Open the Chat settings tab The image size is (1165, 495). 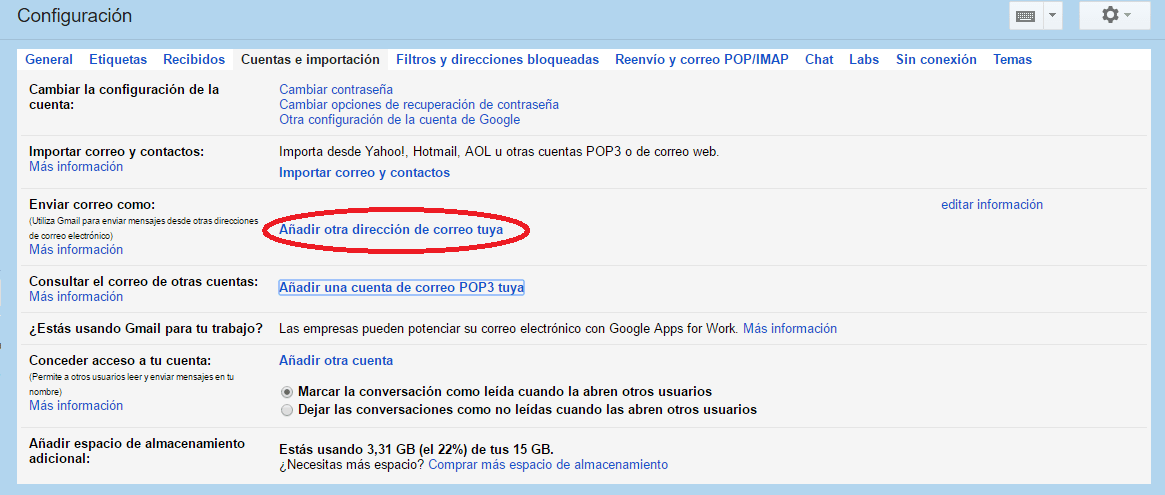pyautogui.click(x=819, y=60)
